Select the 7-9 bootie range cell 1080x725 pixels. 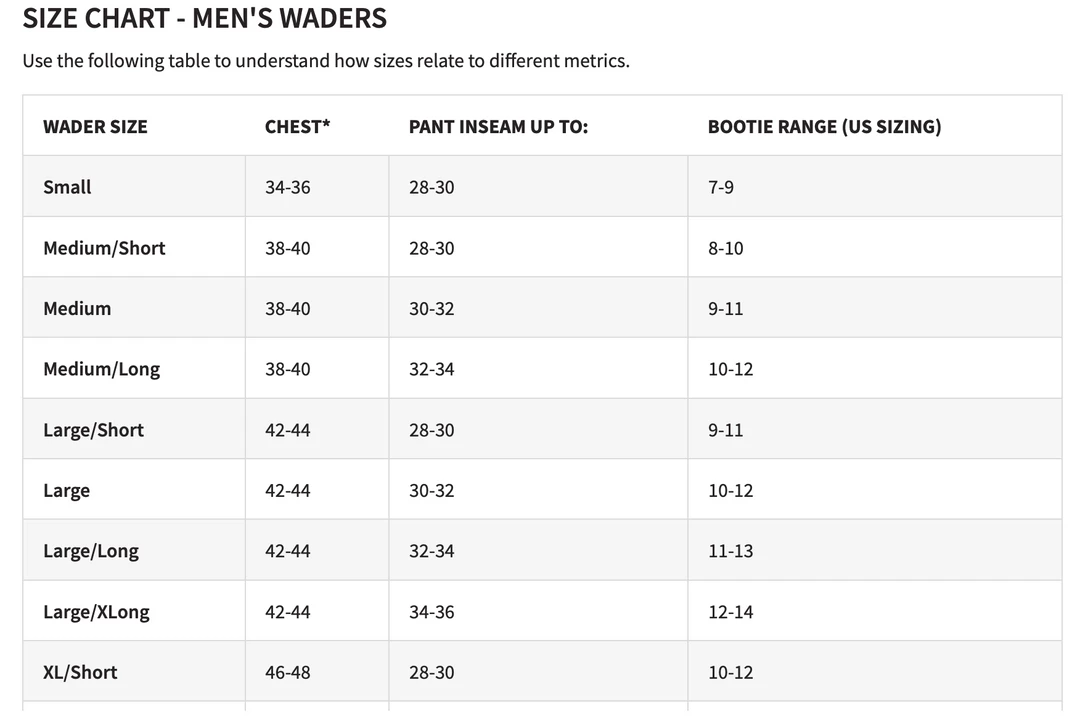pyautogui.click(x=720, y=187)
